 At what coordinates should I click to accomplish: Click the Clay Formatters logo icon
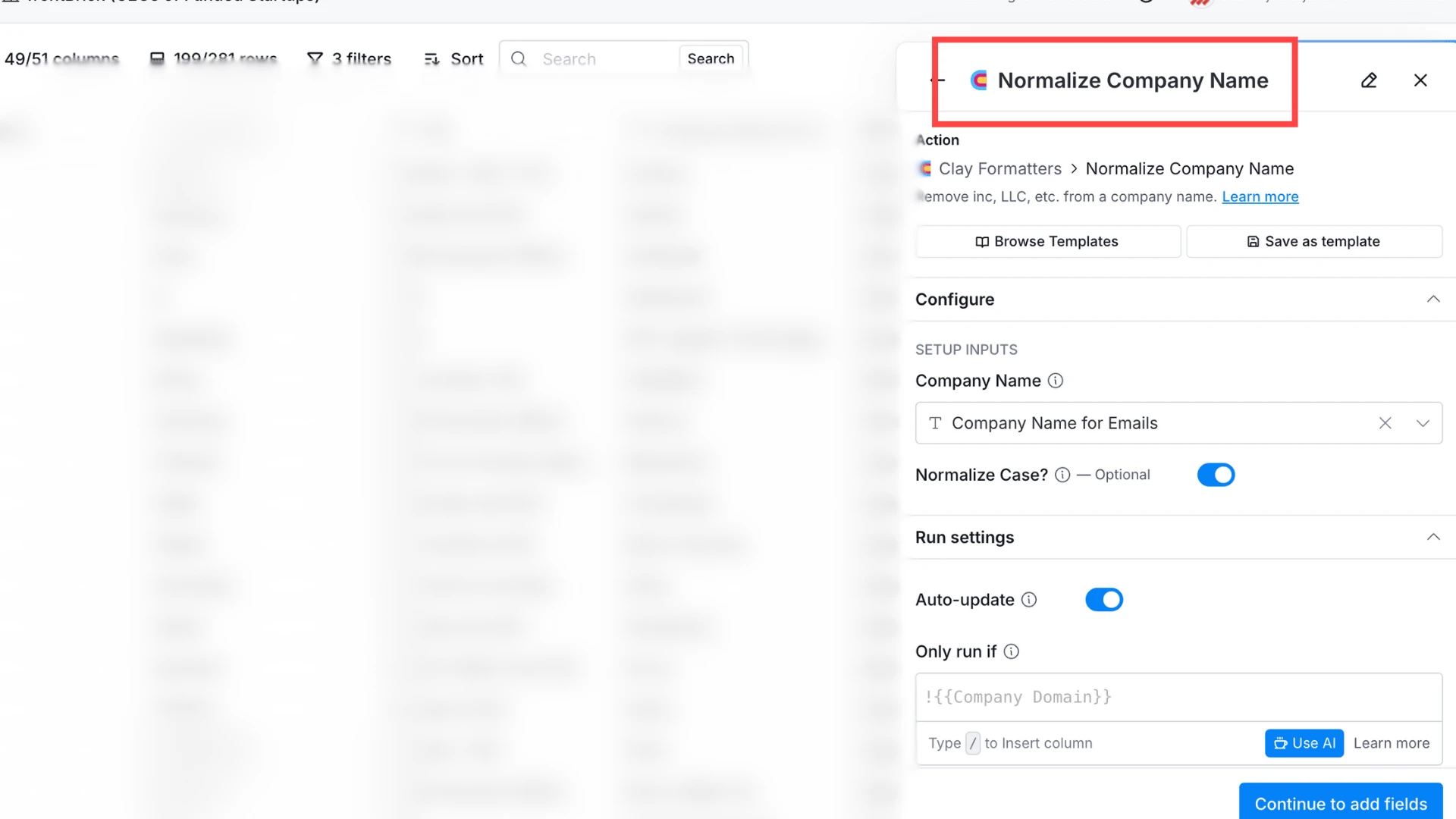980,80
